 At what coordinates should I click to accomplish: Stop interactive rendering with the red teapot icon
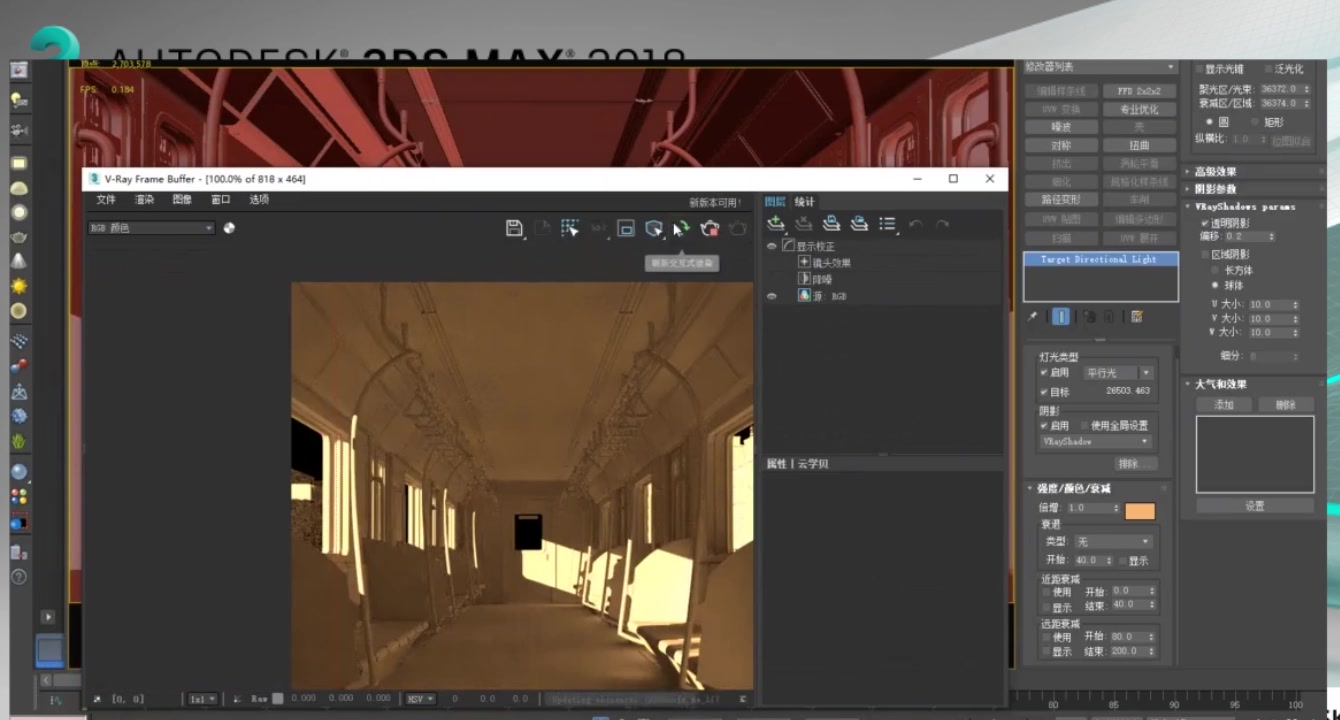pos(709,228)
